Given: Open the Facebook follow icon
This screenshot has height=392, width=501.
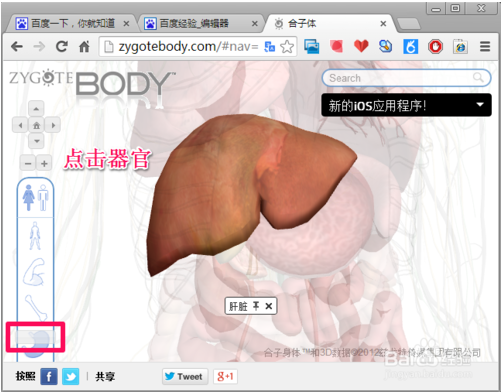Looking at the screenshot, I should pos(49,377).
